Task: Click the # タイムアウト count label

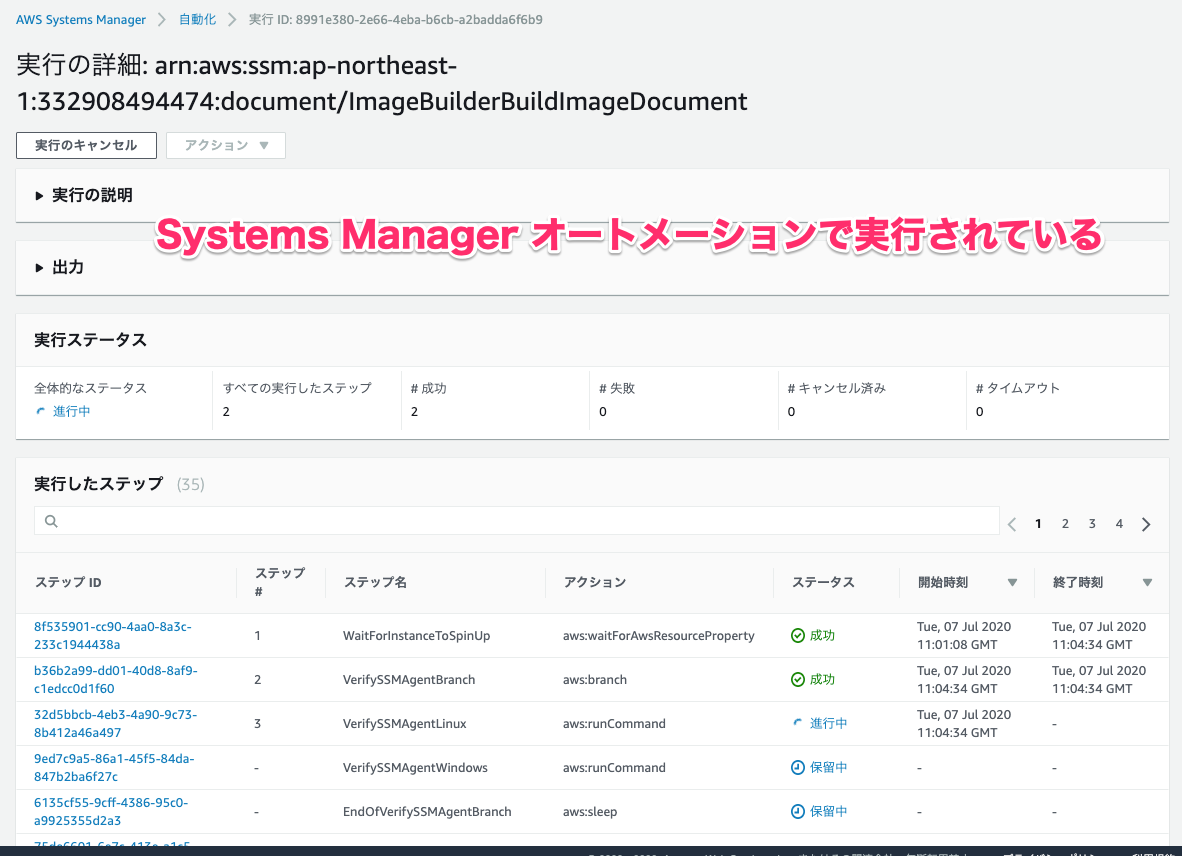Action: (x=1018, y=388)
